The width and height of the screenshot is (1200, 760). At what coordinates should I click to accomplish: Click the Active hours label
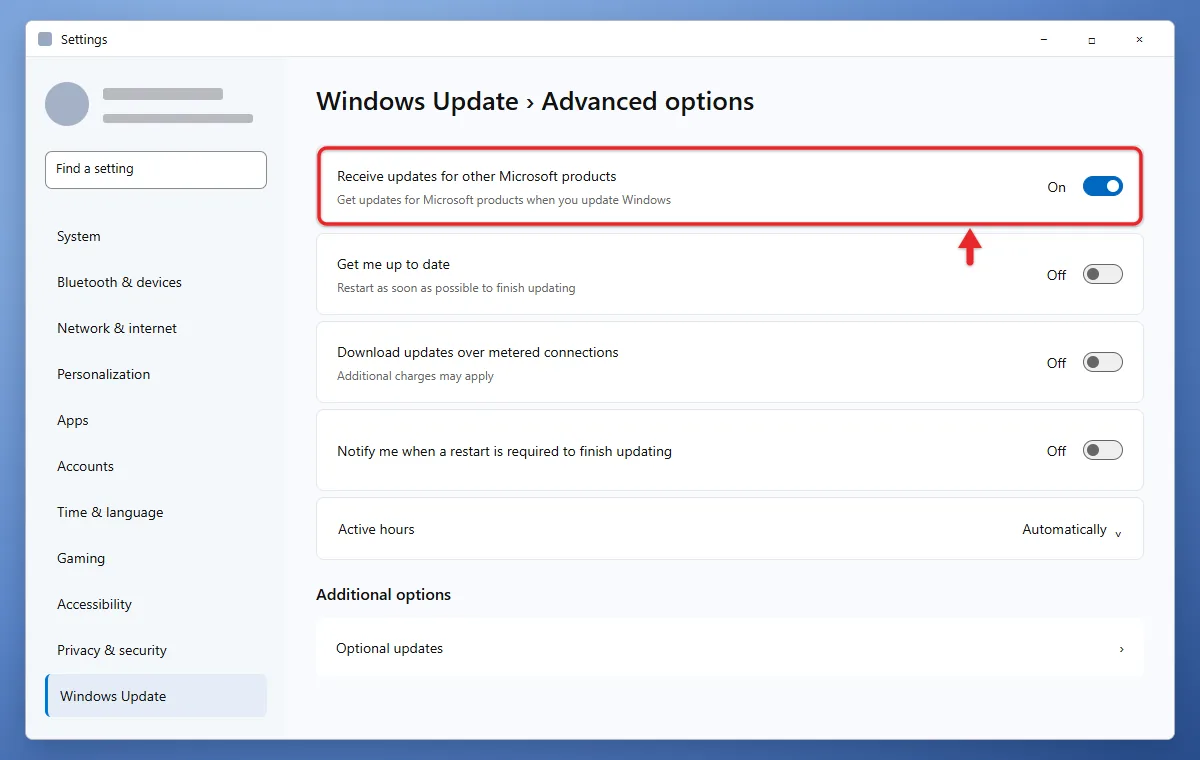pyautogui.click(x=376, y=530)
